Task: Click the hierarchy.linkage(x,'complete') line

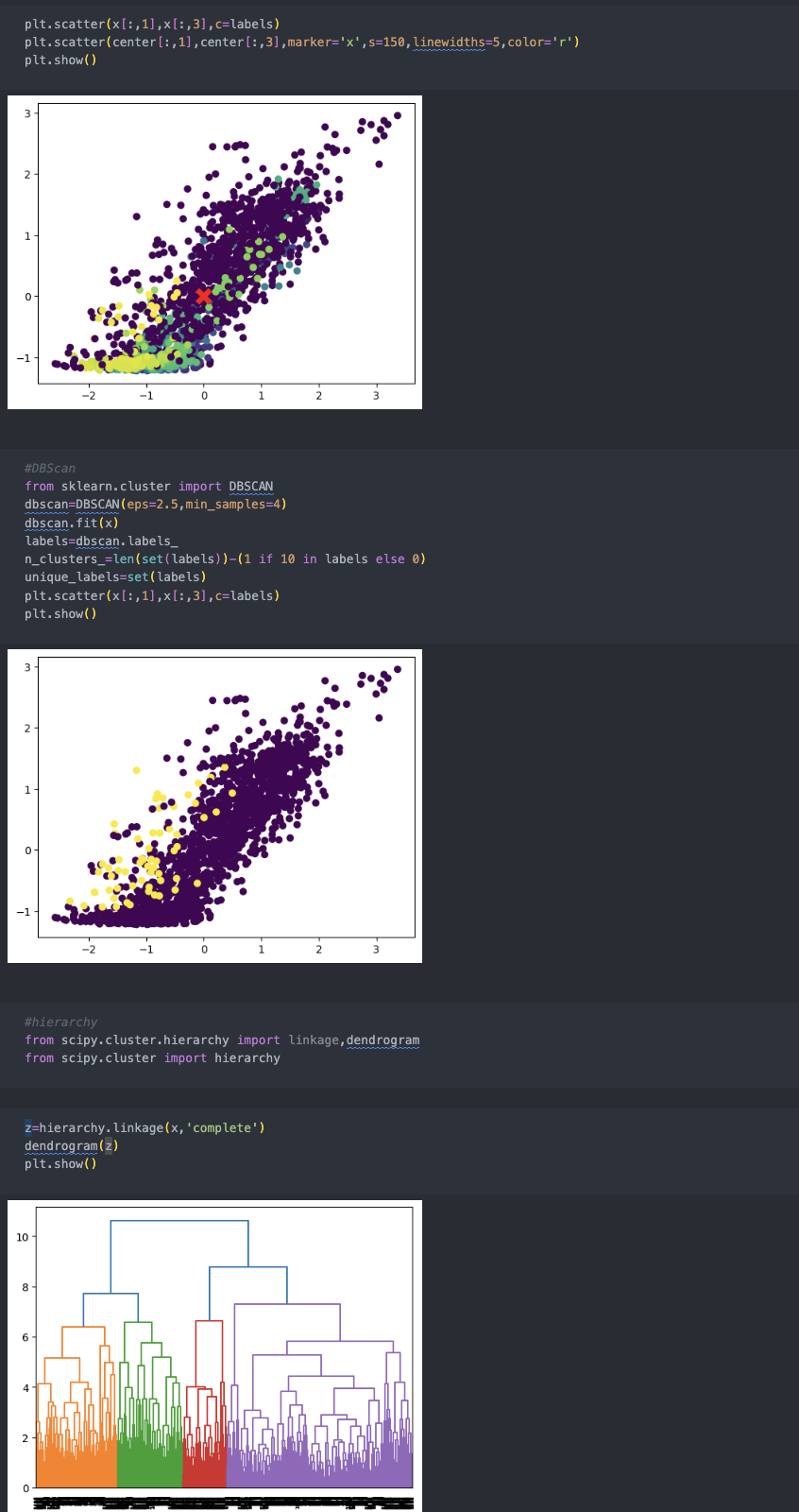Action: point(144,1127)
